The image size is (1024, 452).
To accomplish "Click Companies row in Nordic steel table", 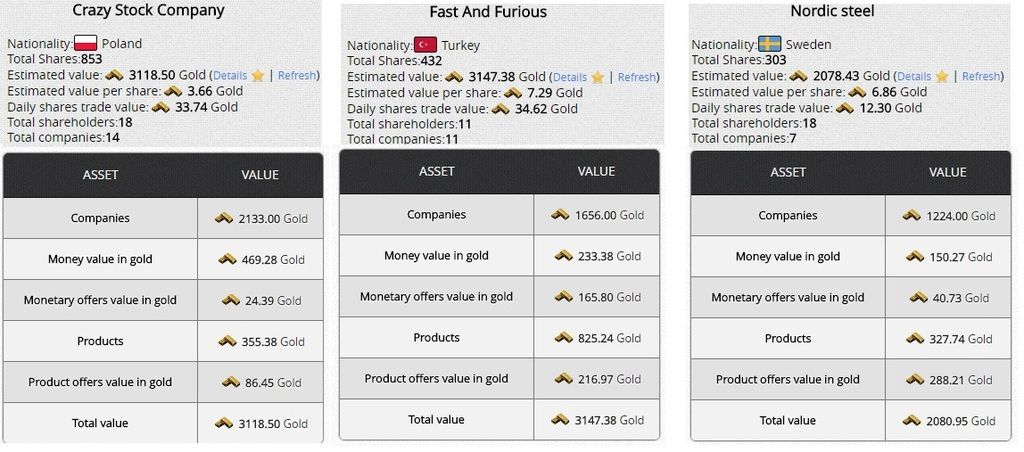I will tap(788, 215).
